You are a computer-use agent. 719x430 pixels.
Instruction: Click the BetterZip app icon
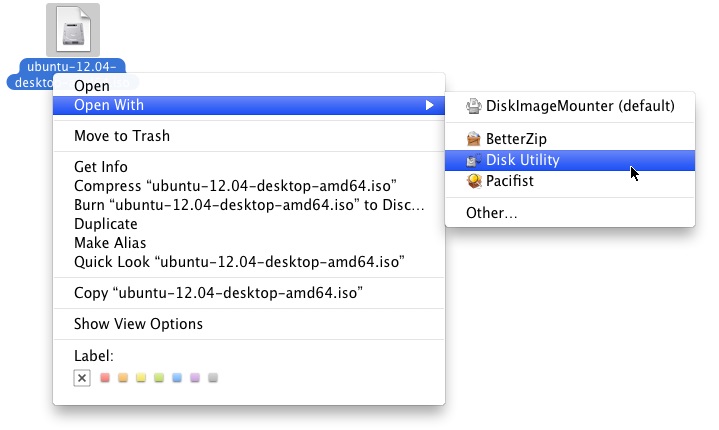pos(474,138)
